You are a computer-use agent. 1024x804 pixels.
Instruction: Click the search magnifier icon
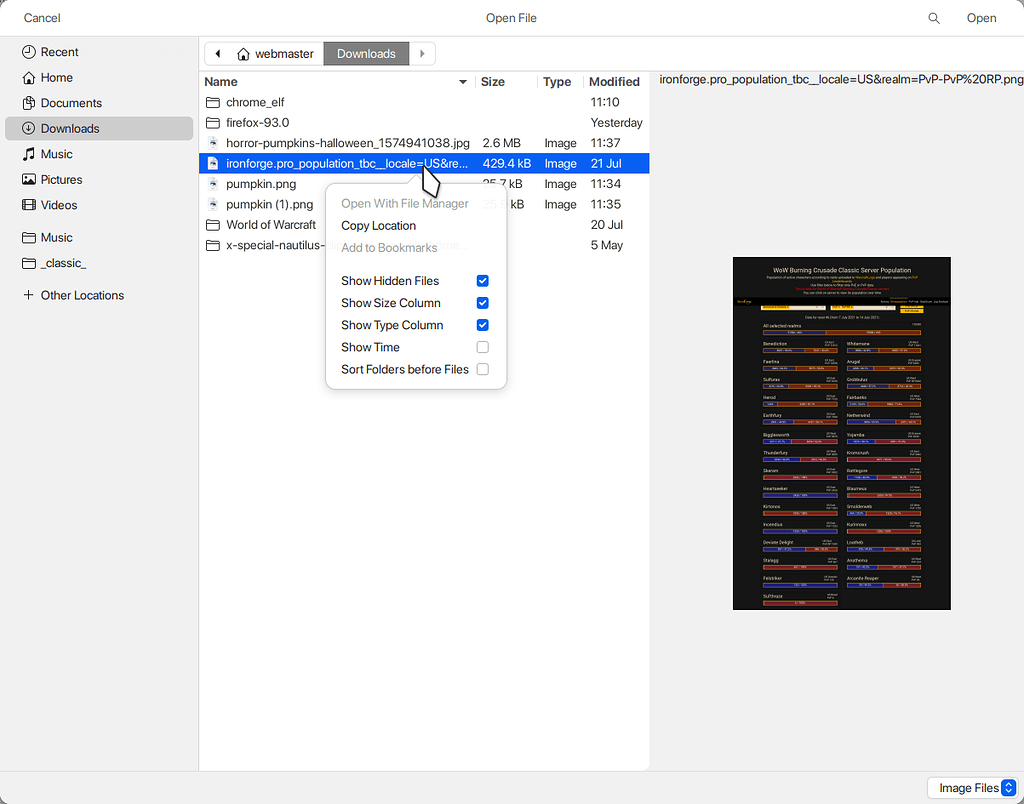coord(934,18)
